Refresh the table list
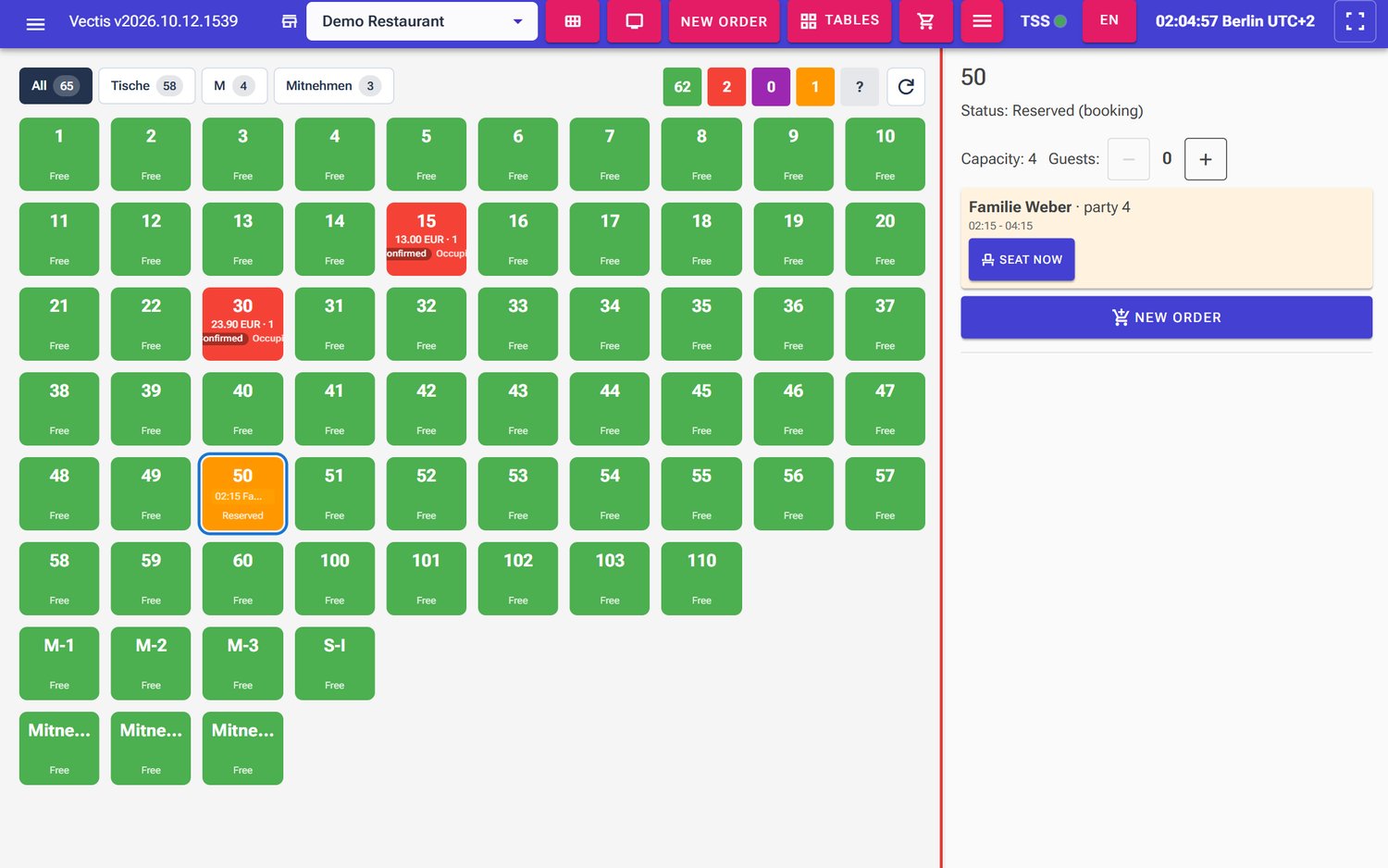The width and height of the screenshot is (1388, 868). 906,87
